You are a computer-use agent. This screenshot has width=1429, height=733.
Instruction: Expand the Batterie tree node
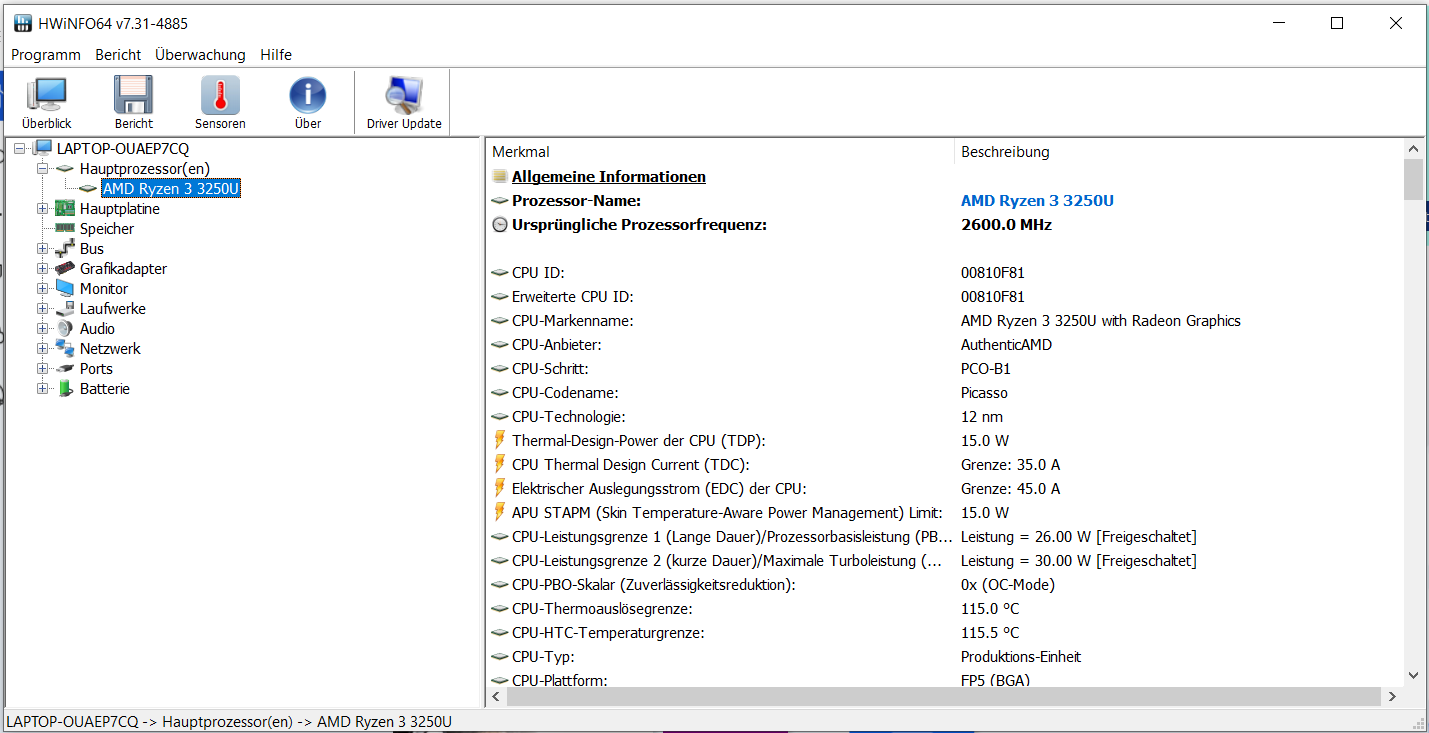coord(42,389)
